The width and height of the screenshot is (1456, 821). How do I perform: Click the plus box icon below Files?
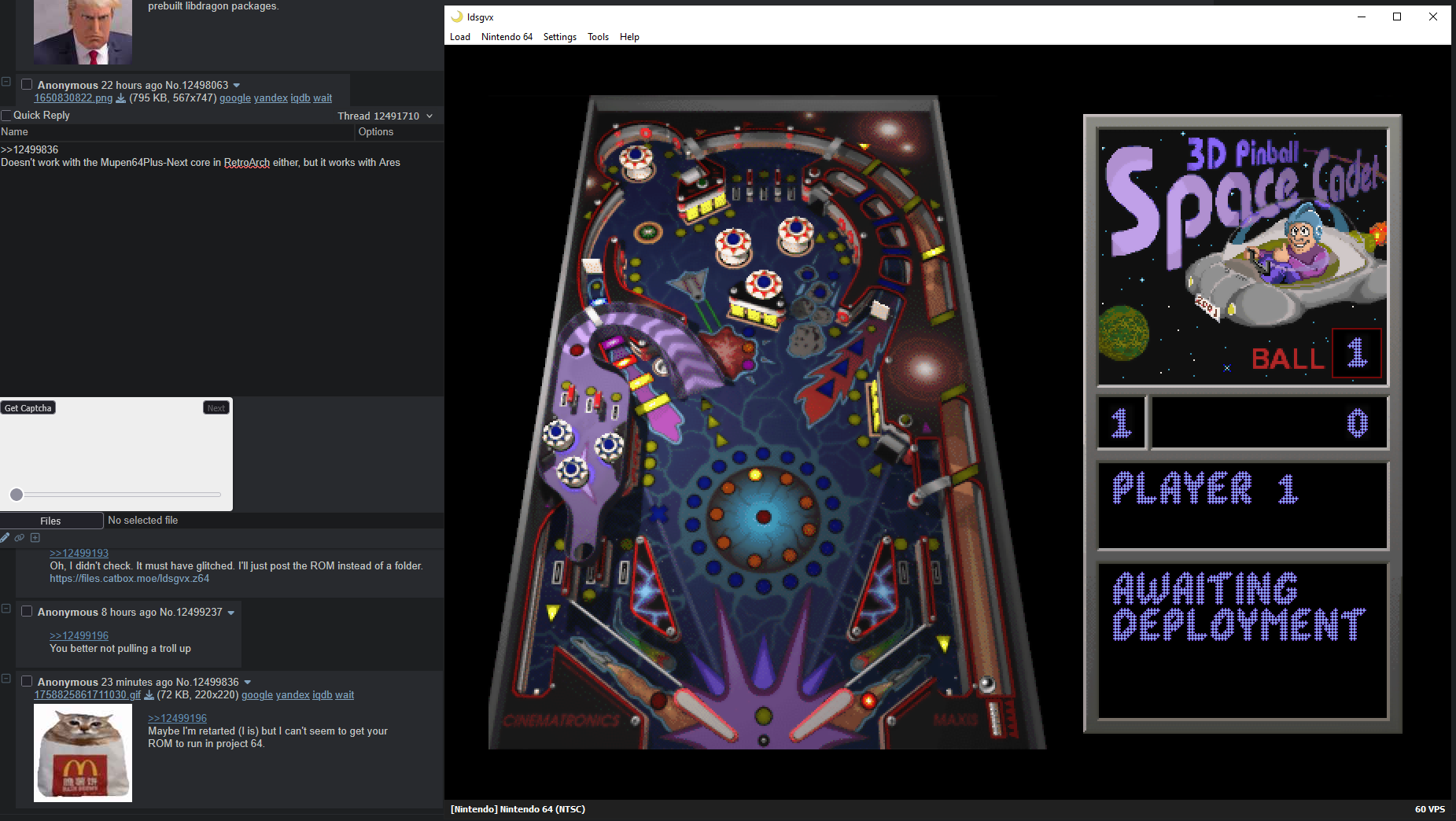(x=35, y=538)
